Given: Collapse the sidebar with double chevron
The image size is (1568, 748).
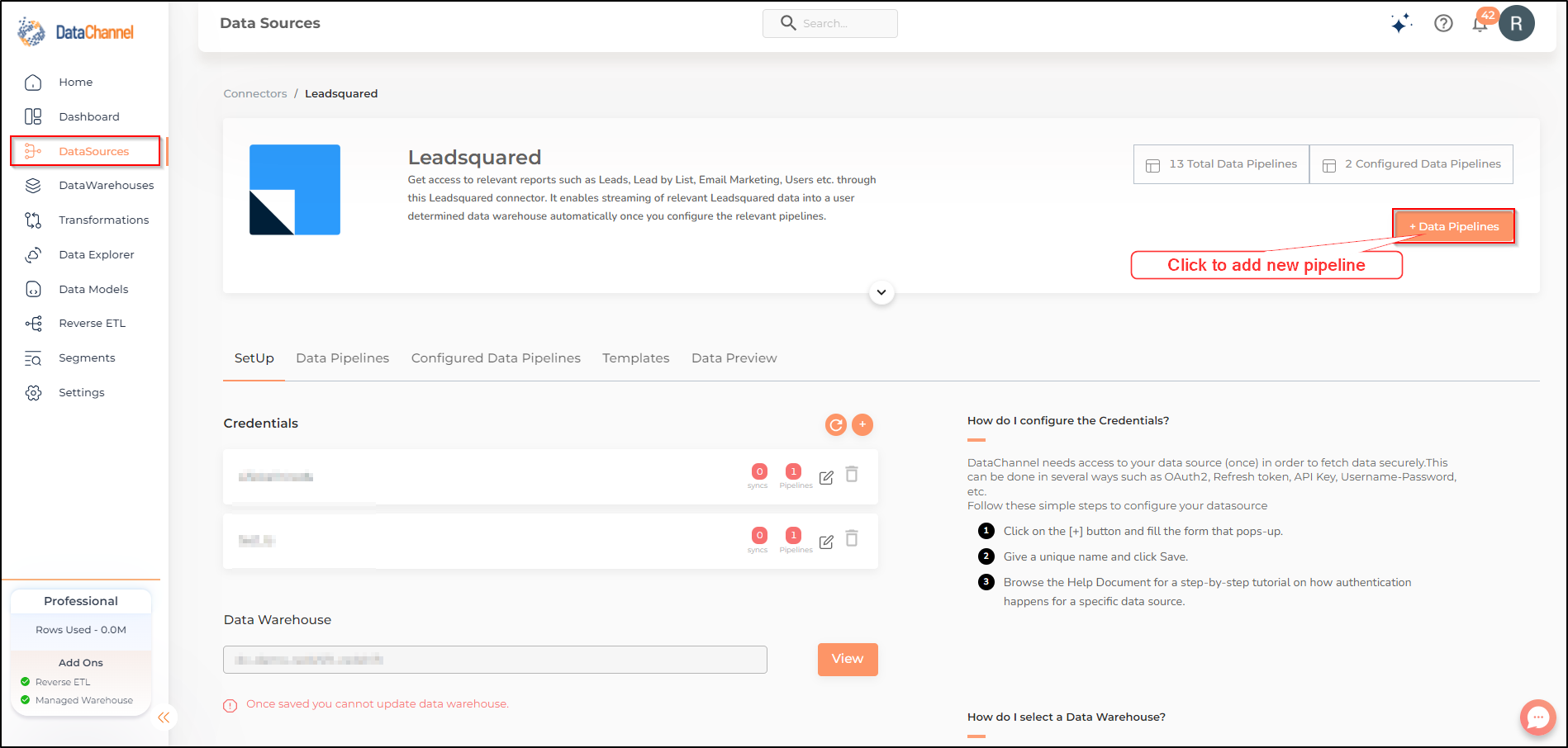Looking at the screenshot, I should click(164, 717).
